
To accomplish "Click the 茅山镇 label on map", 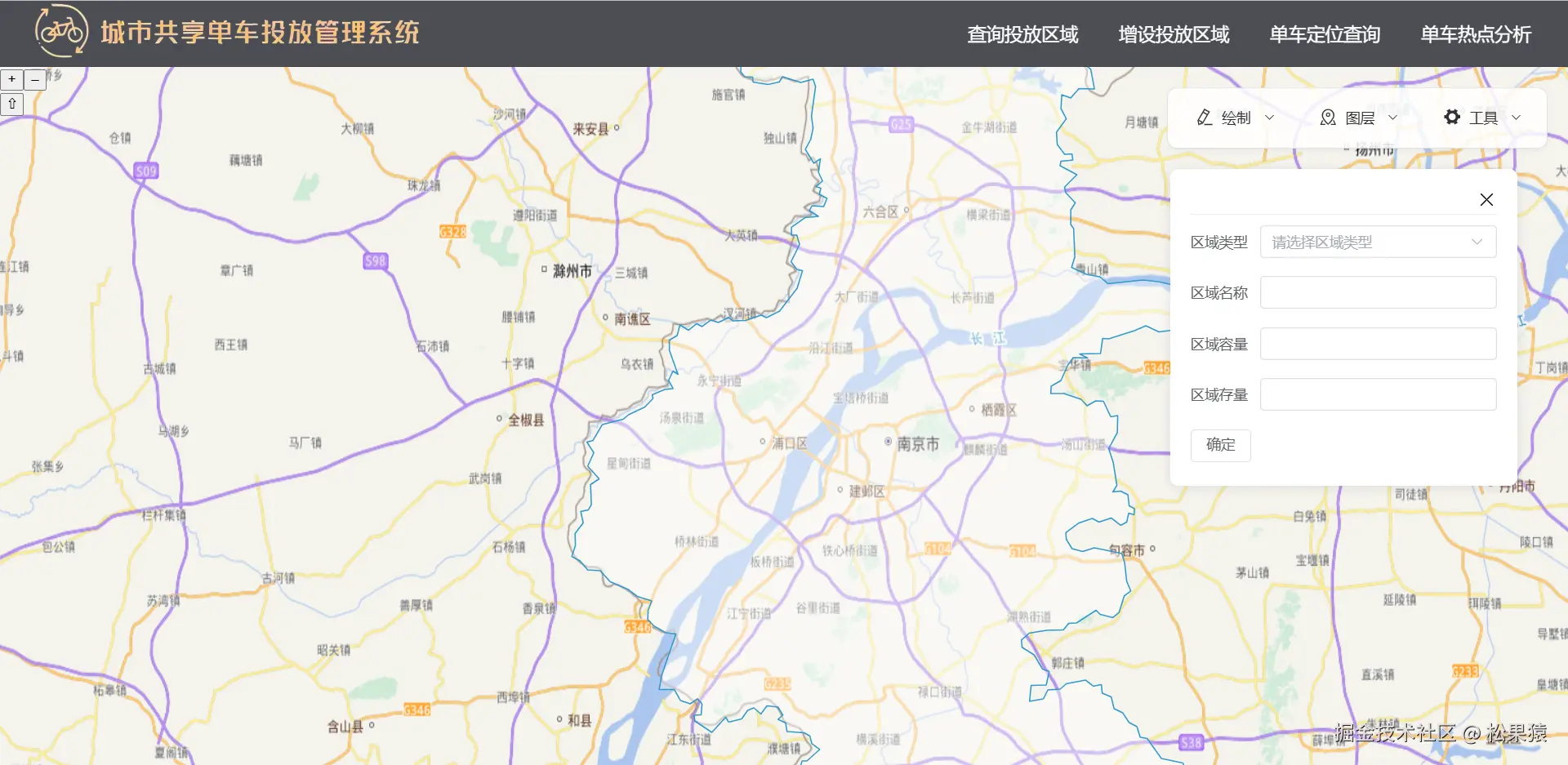I will [1252, 572].
